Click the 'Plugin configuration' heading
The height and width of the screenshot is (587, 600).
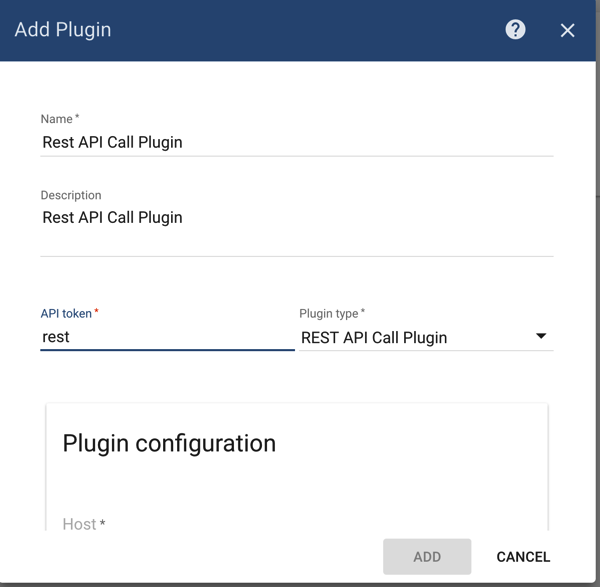coord(169,443)
